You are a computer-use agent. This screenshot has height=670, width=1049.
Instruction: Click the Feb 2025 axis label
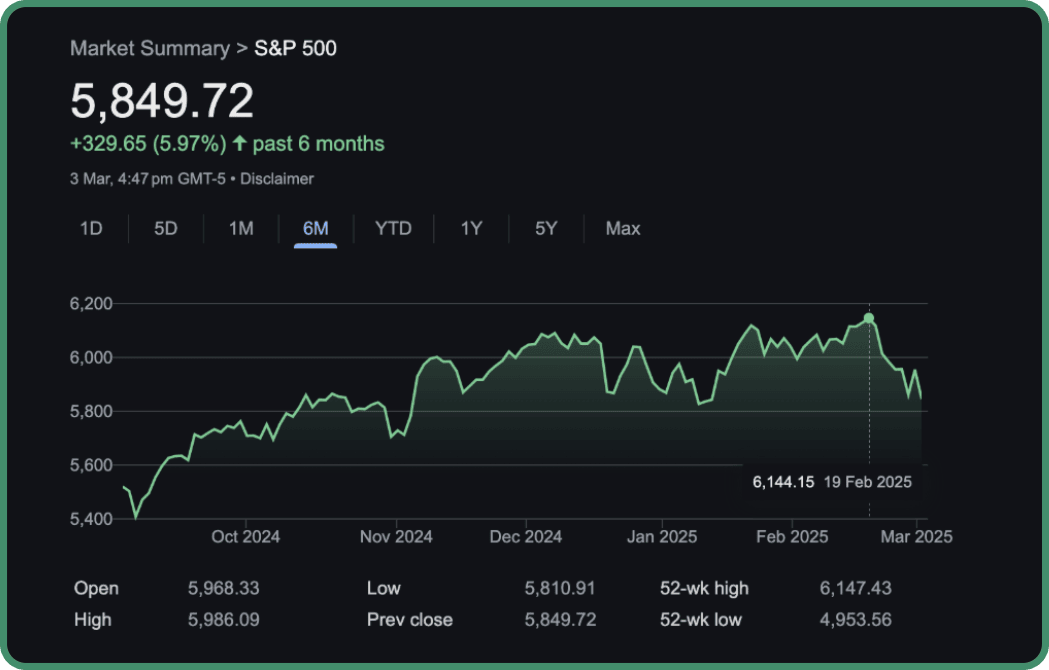792,537
